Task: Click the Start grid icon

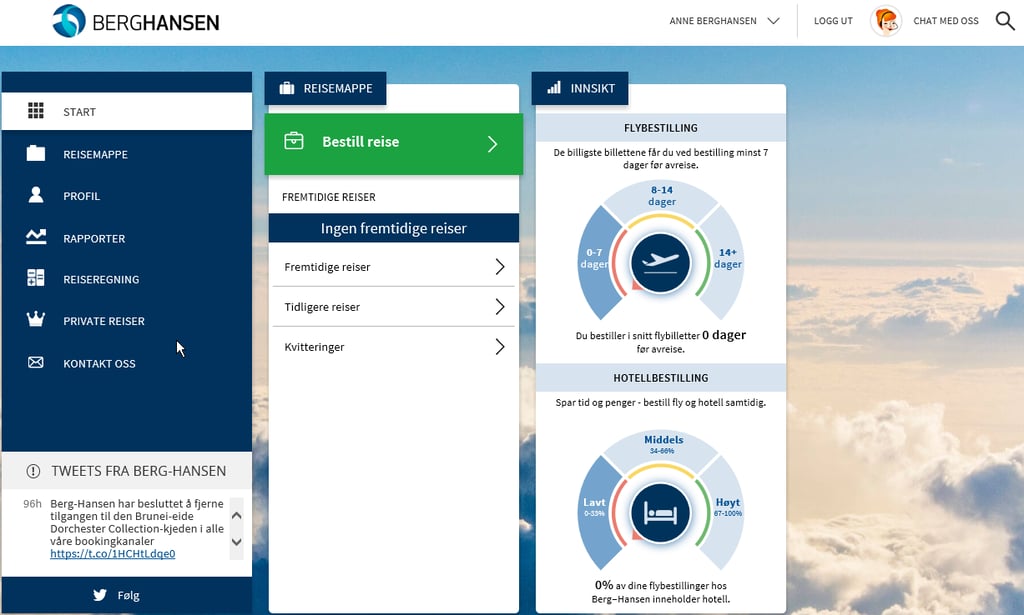Action: click(36, 111)
